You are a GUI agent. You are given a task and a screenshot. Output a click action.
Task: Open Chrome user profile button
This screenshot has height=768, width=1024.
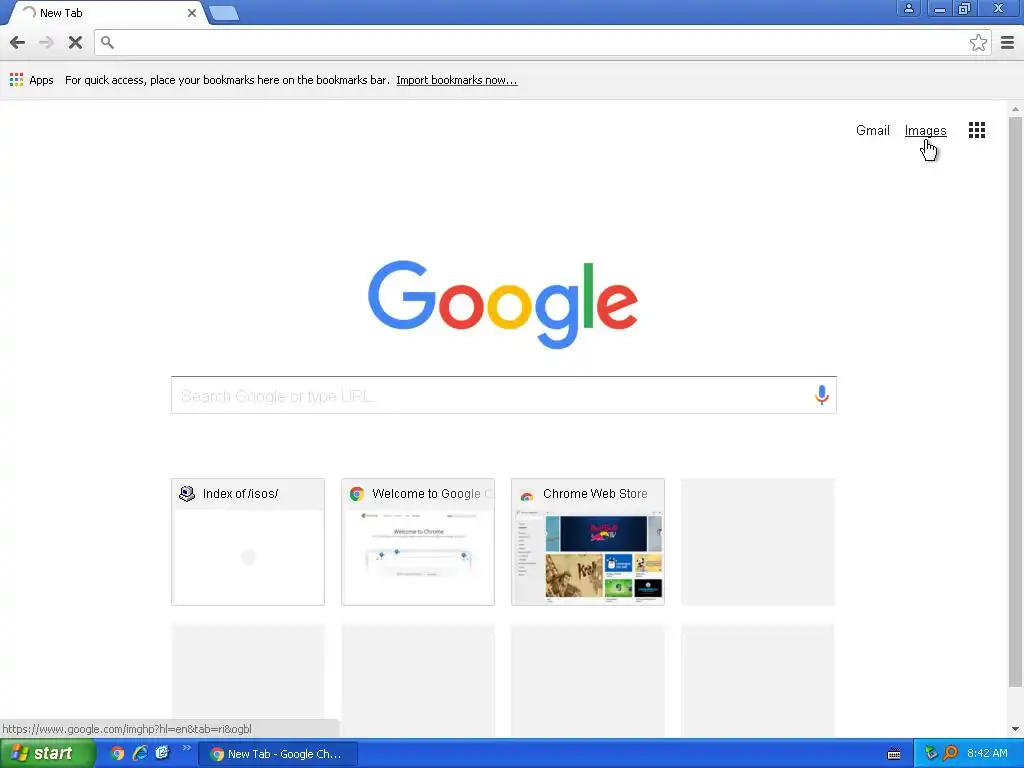point(908,8)
